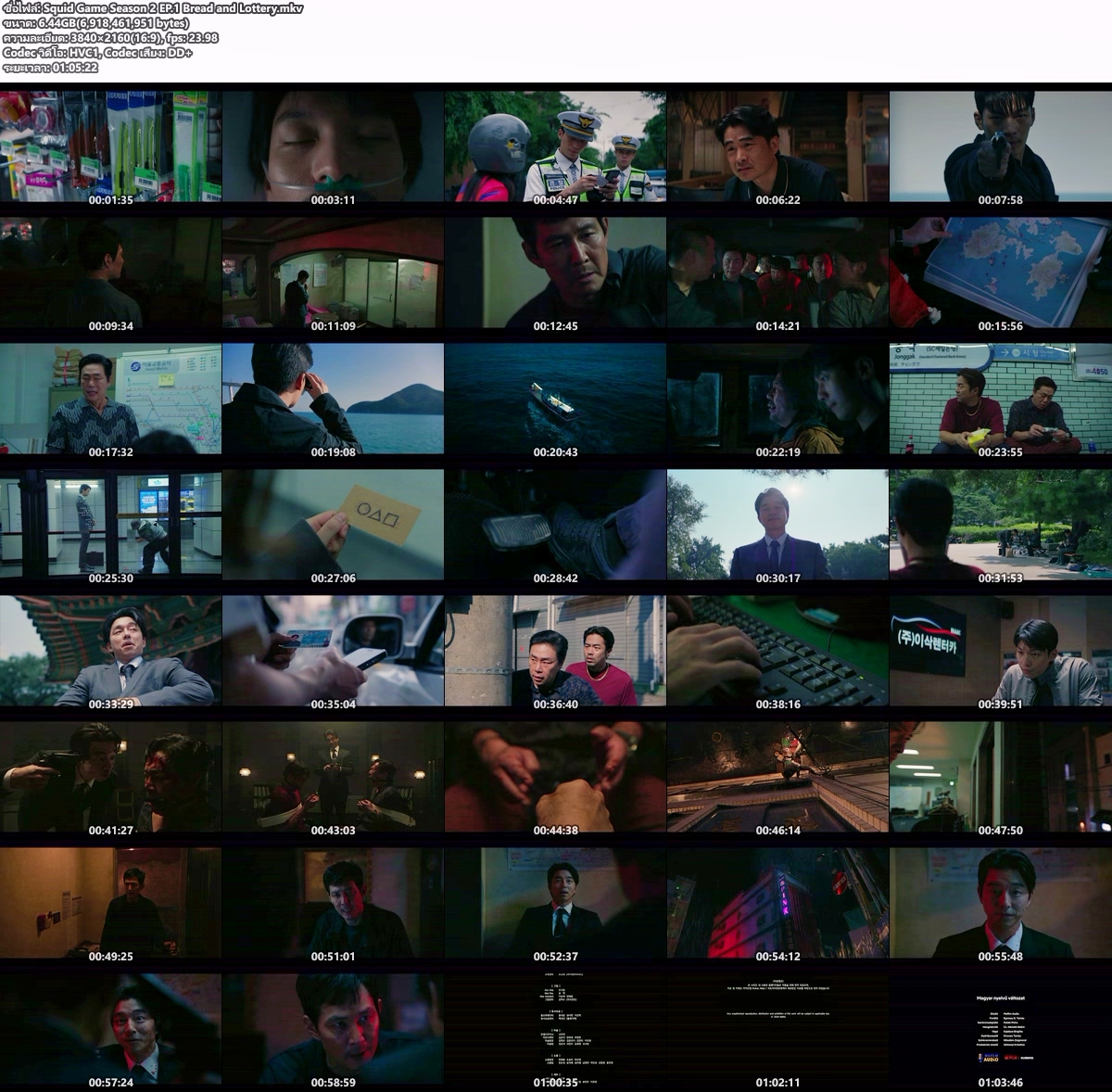Select the thumbnail stamped 00:11:09
This screenshot has width=1112, height=1092.
[x=334, y=273]
